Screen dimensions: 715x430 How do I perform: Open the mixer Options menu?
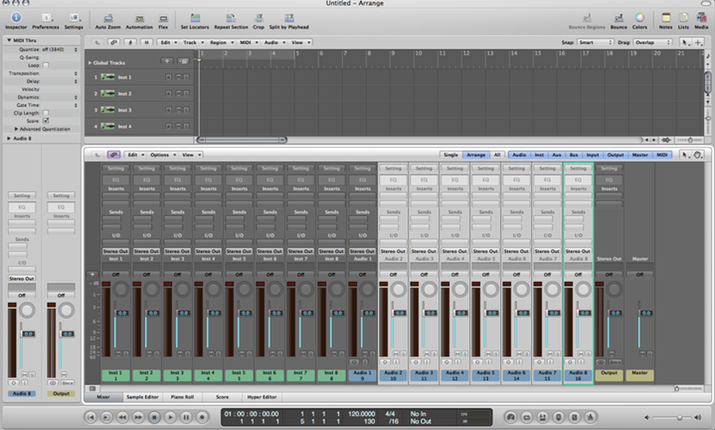pyautogui.click(x=161, y=155)
